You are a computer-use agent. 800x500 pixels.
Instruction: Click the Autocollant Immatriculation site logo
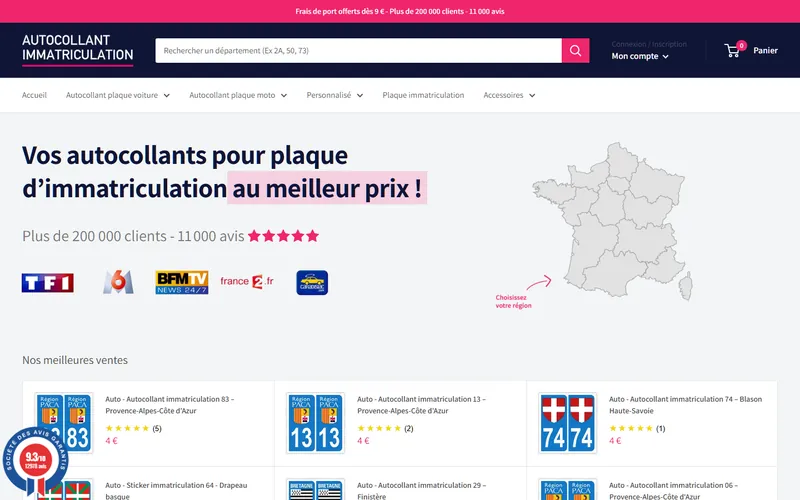pyautogui.click(x=78, y=49)
